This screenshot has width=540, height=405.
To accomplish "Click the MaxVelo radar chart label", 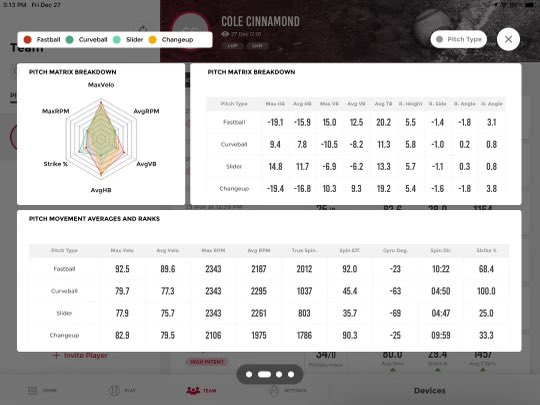I will tap(101, 85).
